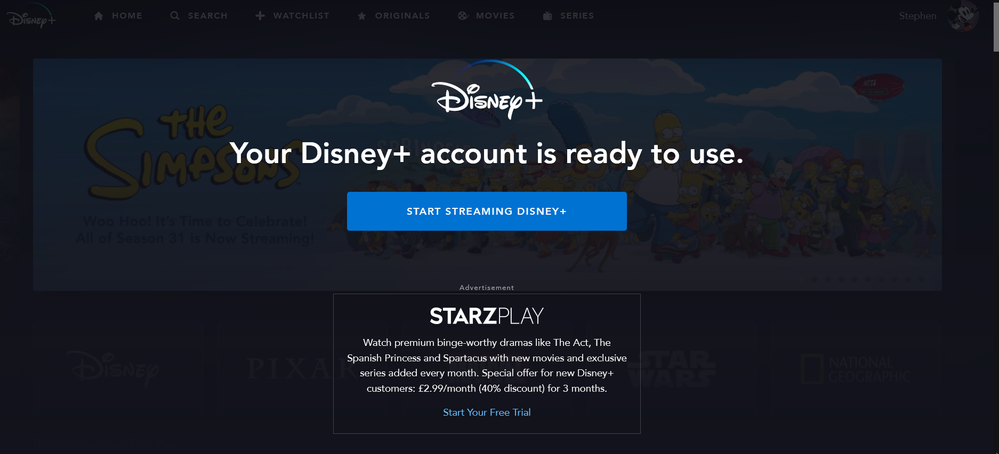Screen dimensions: 999x454
Task: Click Start Streaming Disney+ button
Action: 487,211
